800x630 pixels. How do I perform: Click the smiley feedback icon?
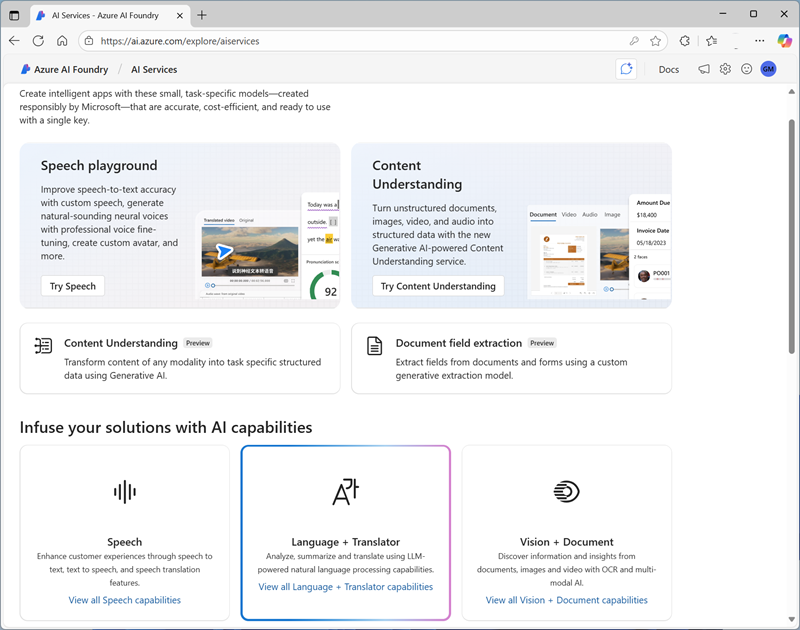pyautogui.click(x=746, y=69)
